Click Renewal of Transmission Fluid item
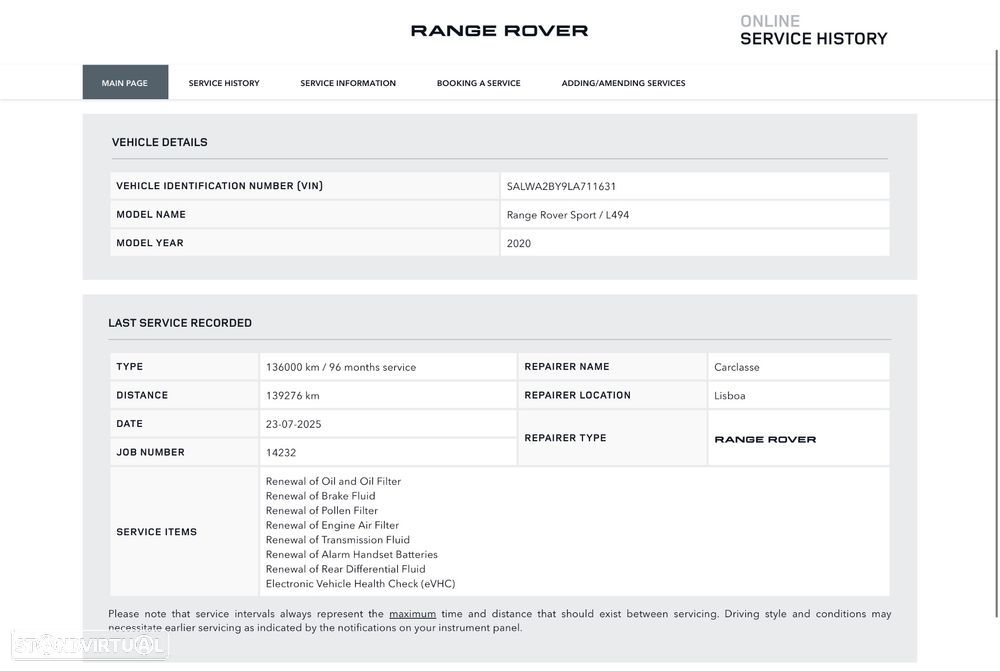This screenshot has width=1000, height=671. (338, 540)
